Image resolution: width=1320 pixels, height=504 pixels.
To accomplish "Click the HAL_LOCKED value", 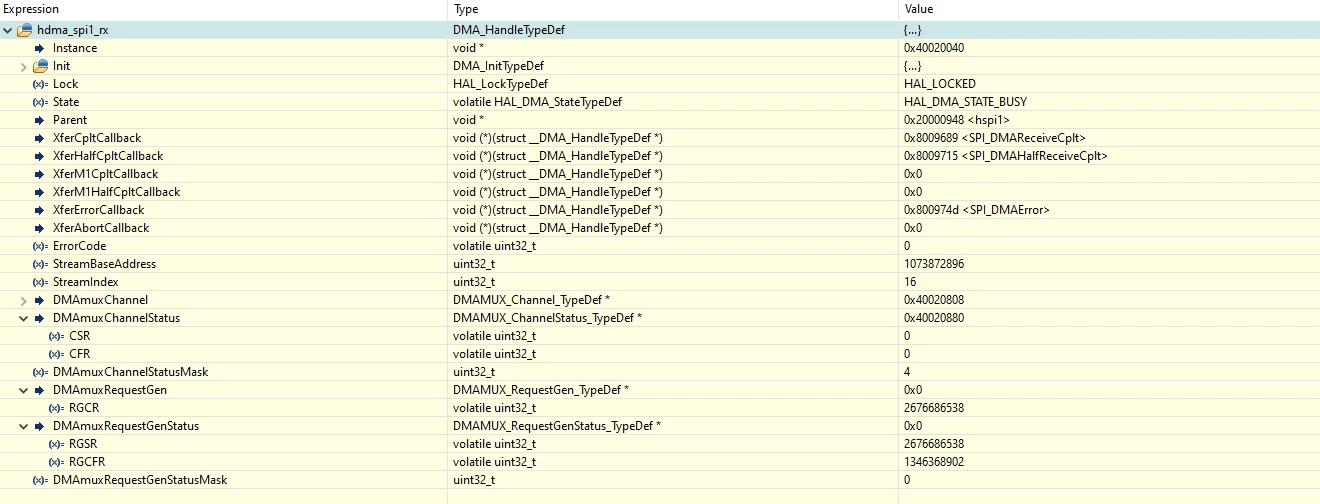I will pos(940,84).
